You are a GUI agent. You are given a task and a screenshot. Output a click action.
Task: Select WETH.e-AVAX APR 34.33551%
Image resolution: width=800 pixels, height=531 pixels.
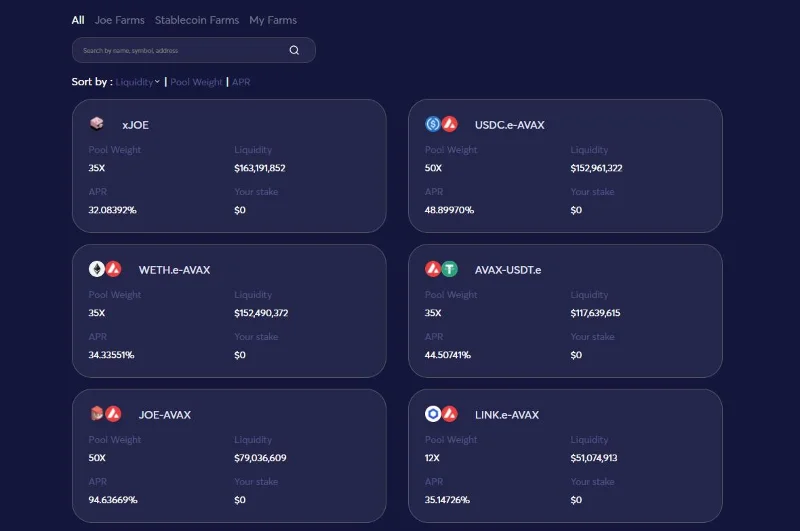[x=111, y=355]
